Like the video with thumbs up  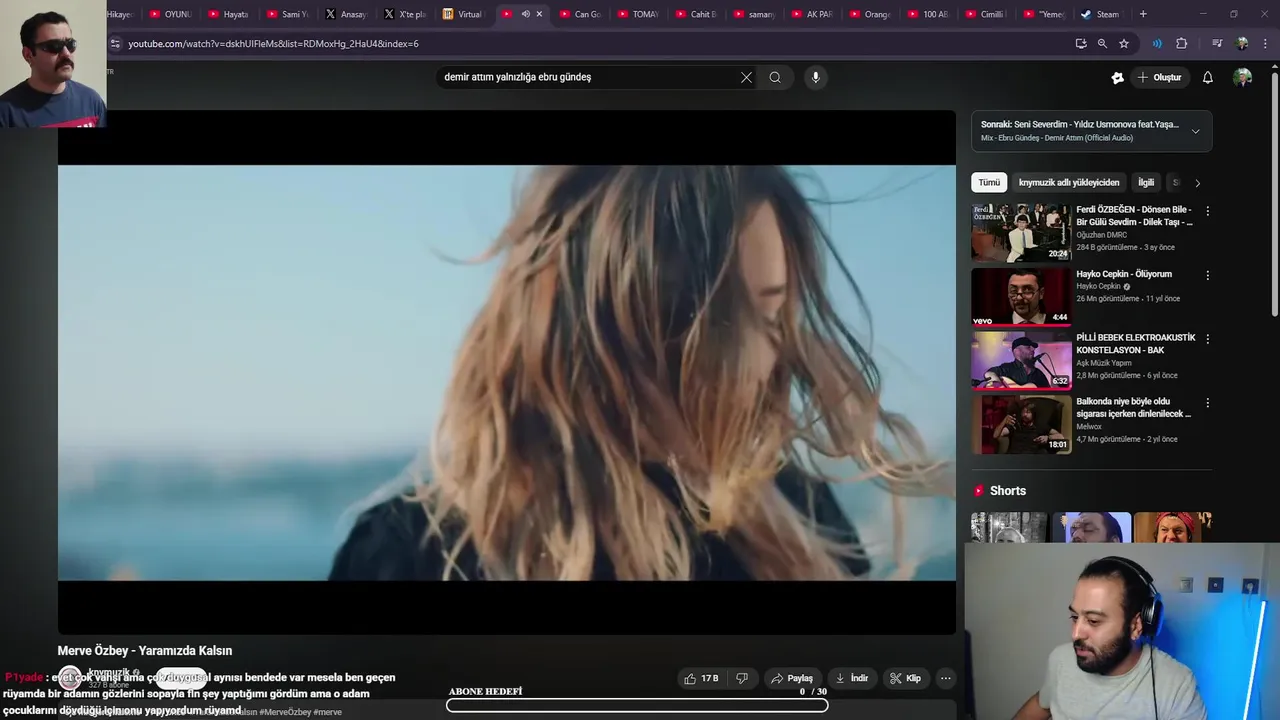pyautogui.click(x=701, y=678)
